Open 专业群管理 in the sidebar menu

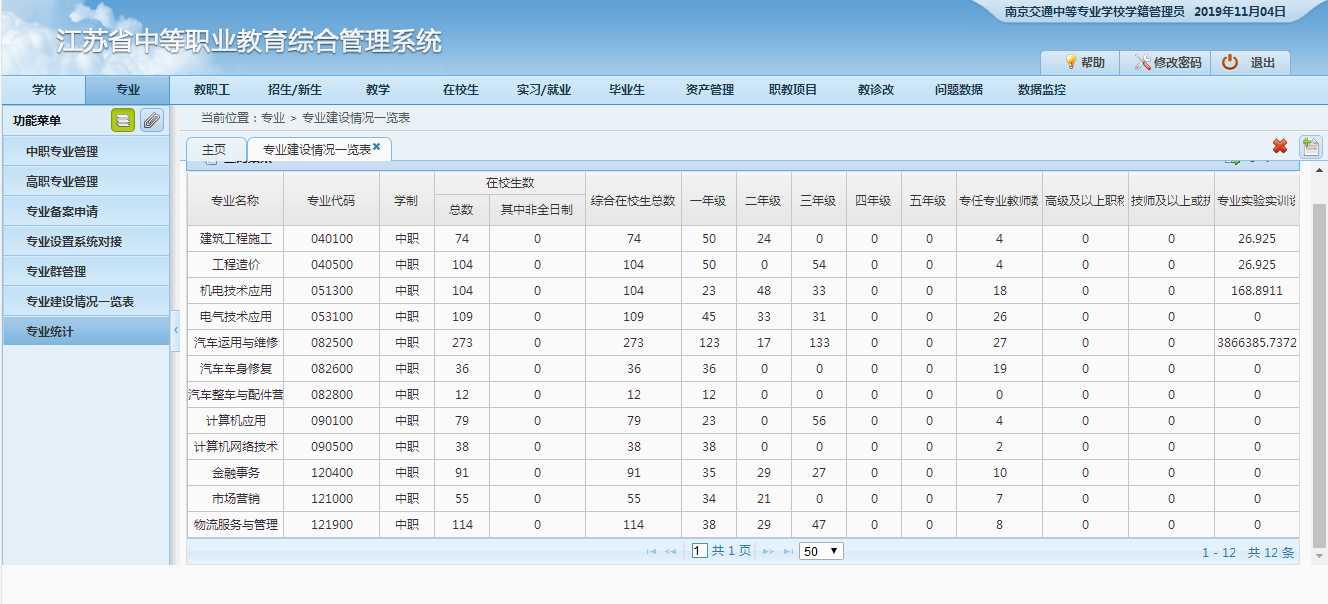click(56, 271)
